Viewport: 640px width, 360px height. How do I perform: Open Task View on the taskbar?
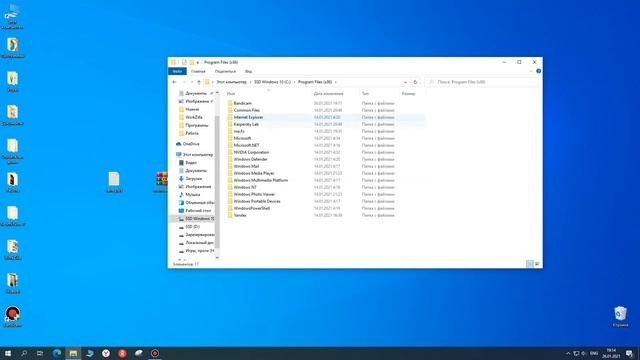(40, 353)
